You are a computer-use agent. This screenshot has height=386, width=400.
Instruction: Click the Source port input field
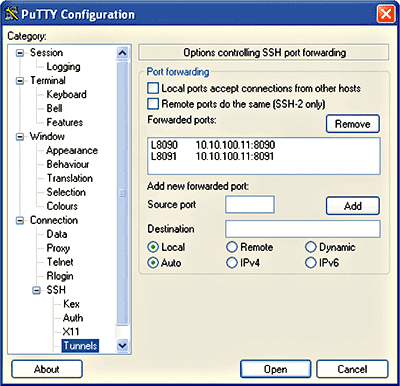click(250, 204)
